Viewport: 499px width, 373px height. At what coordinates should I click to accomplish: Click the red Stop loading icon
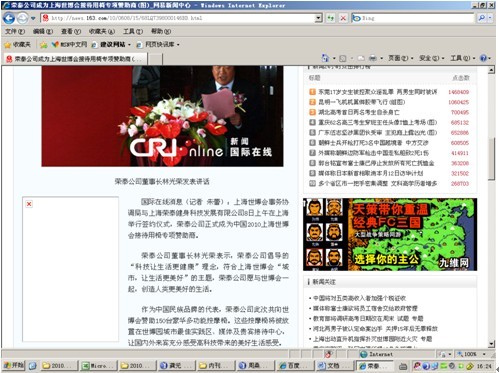click(x=343, y=18)
